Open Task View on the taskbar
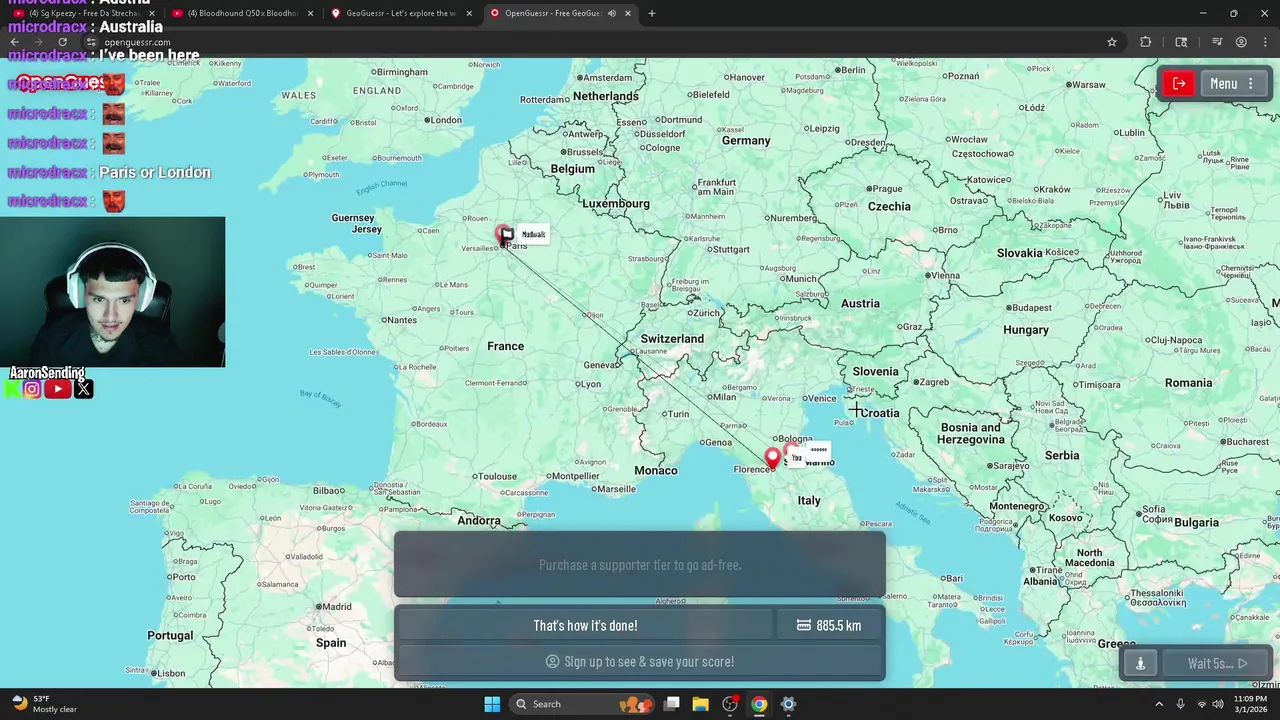 (x=672, y=704)
